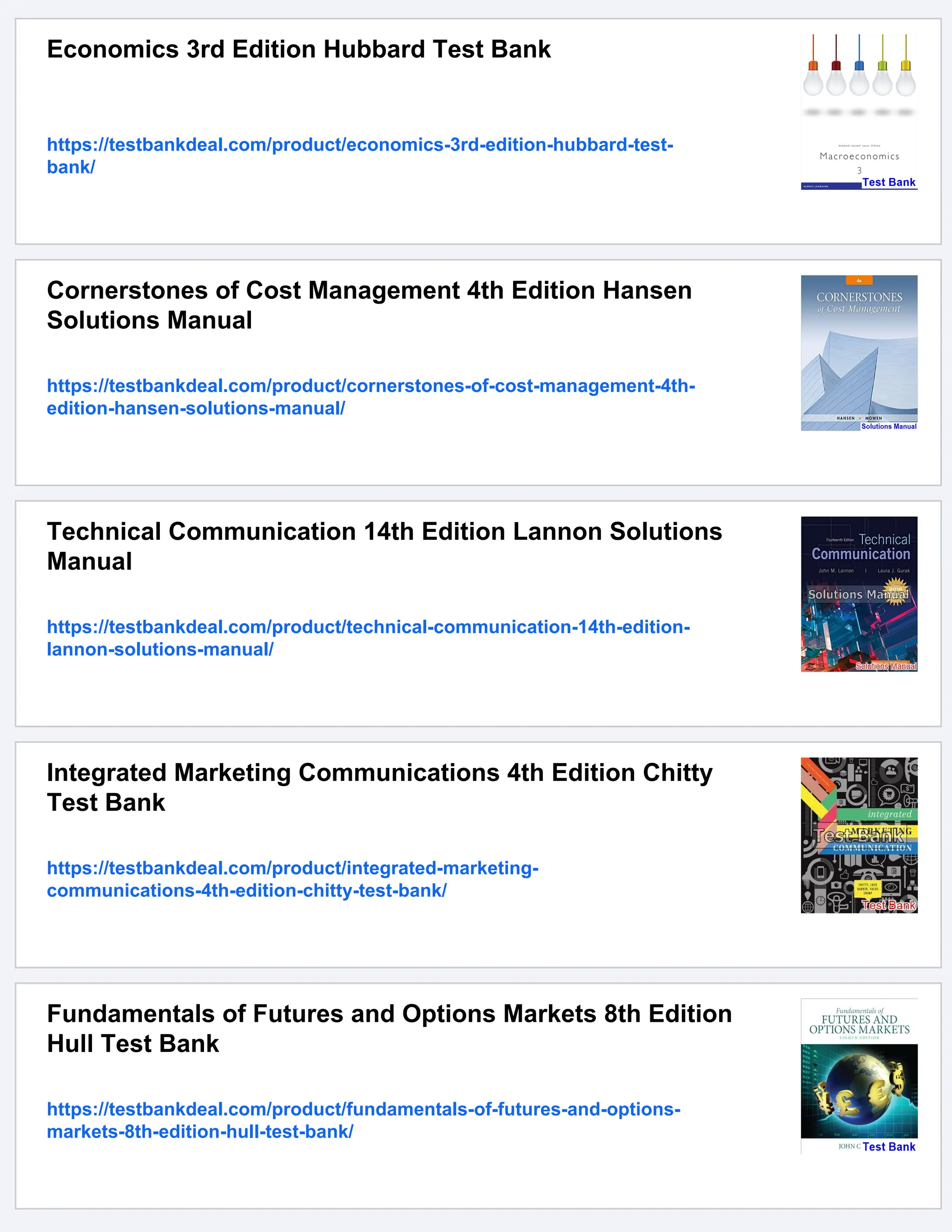Open the Technical Communication Lannon solutions manual URL

(x=368, y=638)
